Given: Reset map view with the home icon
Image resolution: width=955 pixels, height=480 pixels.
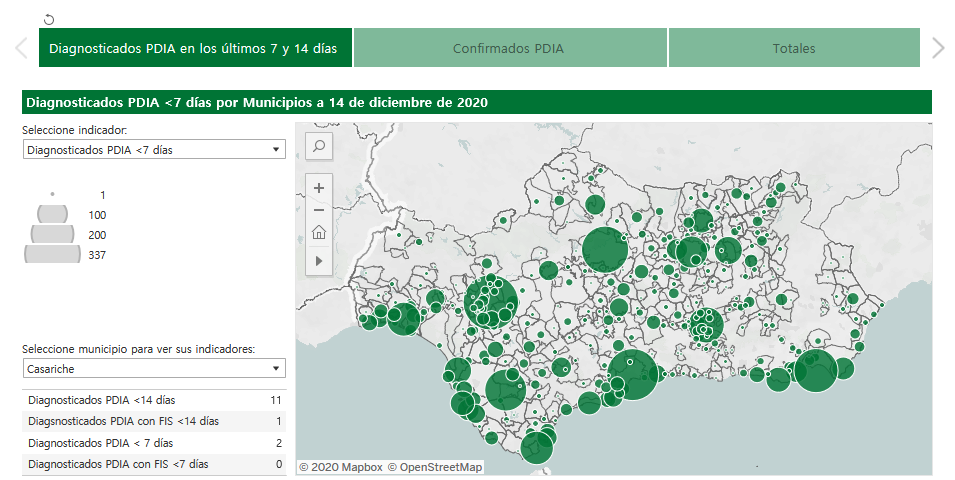Looking at the screenshot, I should click(x=319, y=233).
